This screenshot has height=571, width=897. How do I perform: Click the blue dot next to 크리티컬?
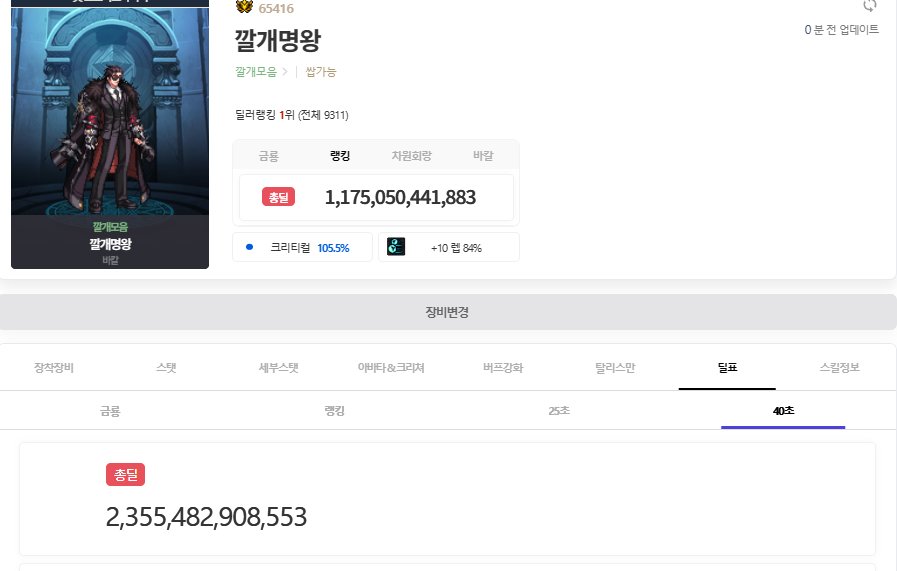(x=249, y=247)
